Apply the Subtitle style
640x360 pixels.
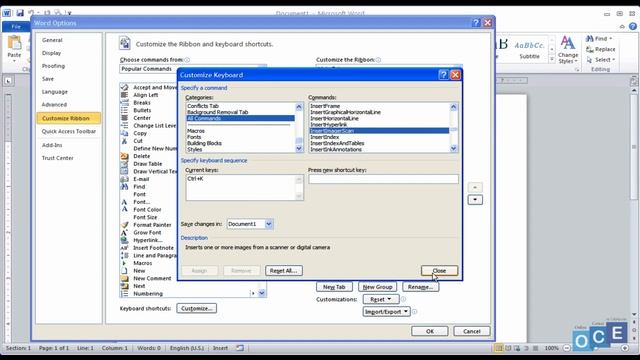529,50
